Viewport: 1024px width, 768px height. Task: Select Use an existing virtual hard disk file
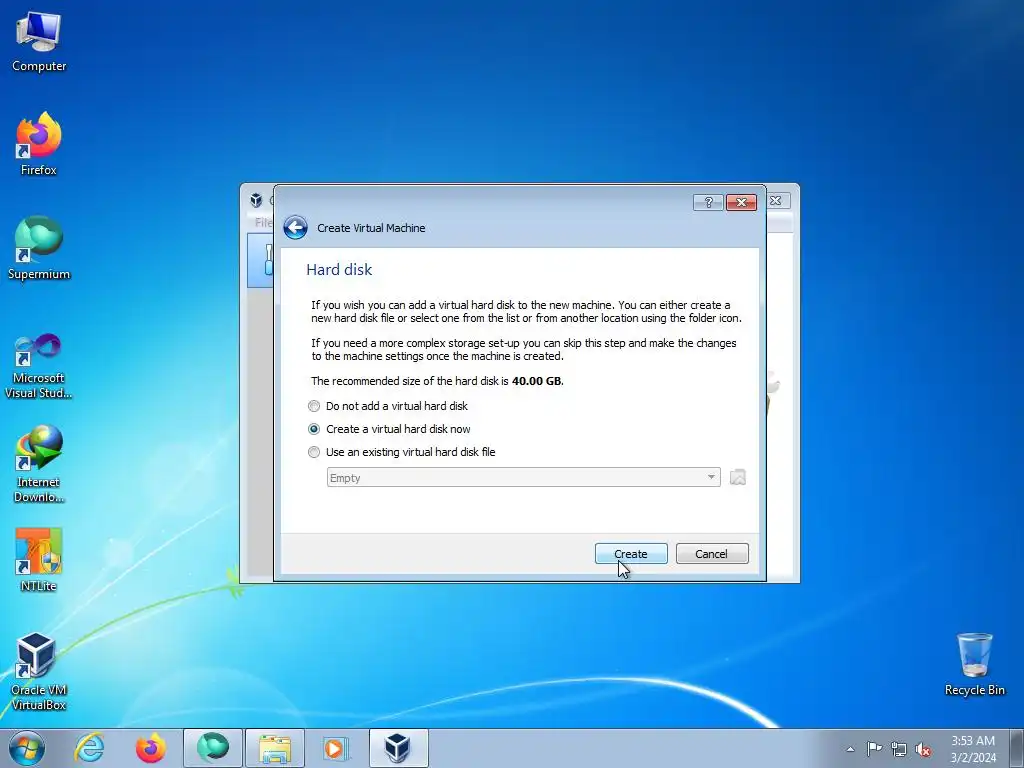pos(402,452)
